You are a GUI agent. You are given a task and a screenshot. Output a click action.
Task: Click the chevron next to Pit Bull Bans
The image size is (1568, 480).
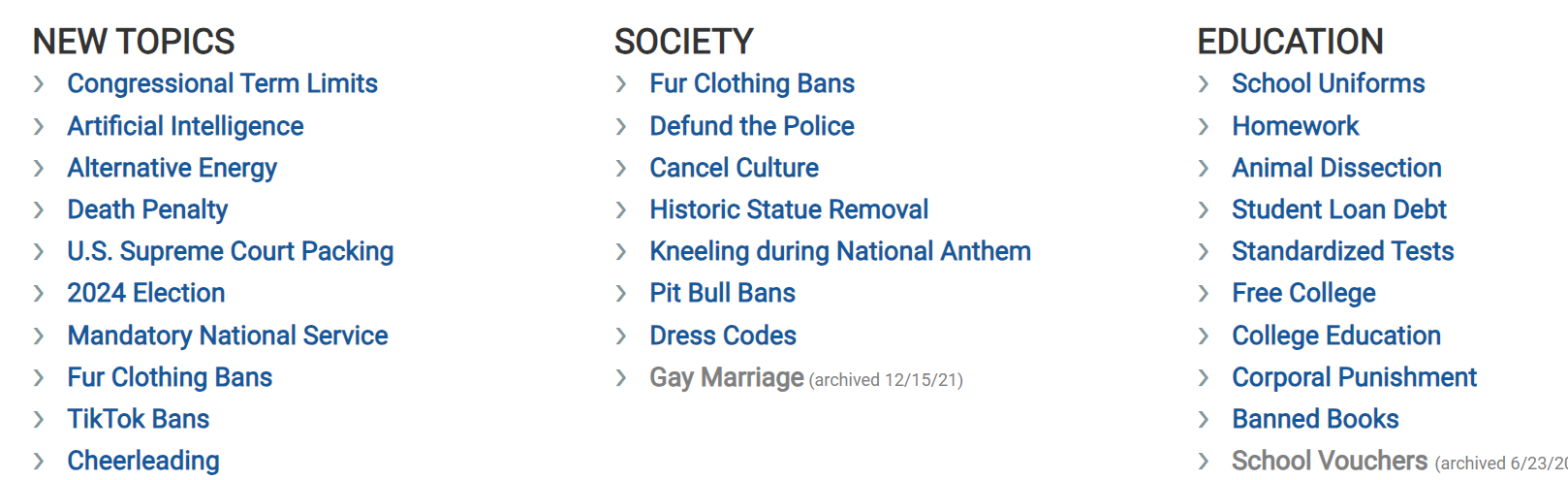click(x=621, y=294)
